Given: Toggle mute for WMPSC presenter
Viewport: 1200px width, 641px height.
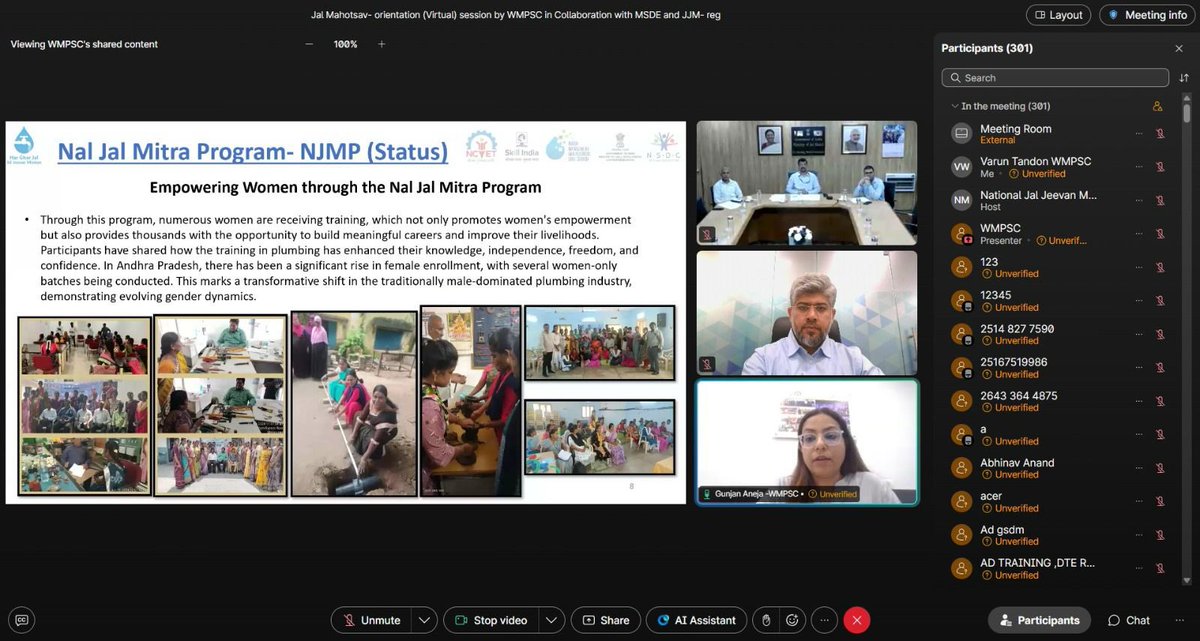Looking at the screenshot, I should tap(1160, 233).
